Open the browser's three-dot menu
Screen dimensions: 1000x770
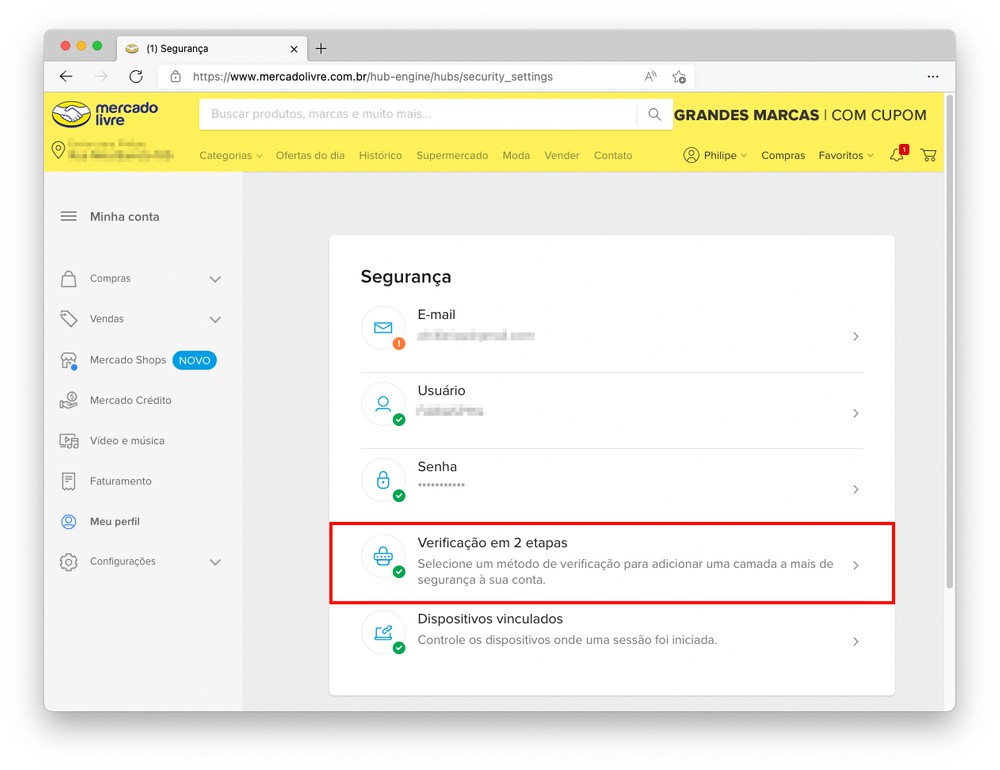point(932,76)
